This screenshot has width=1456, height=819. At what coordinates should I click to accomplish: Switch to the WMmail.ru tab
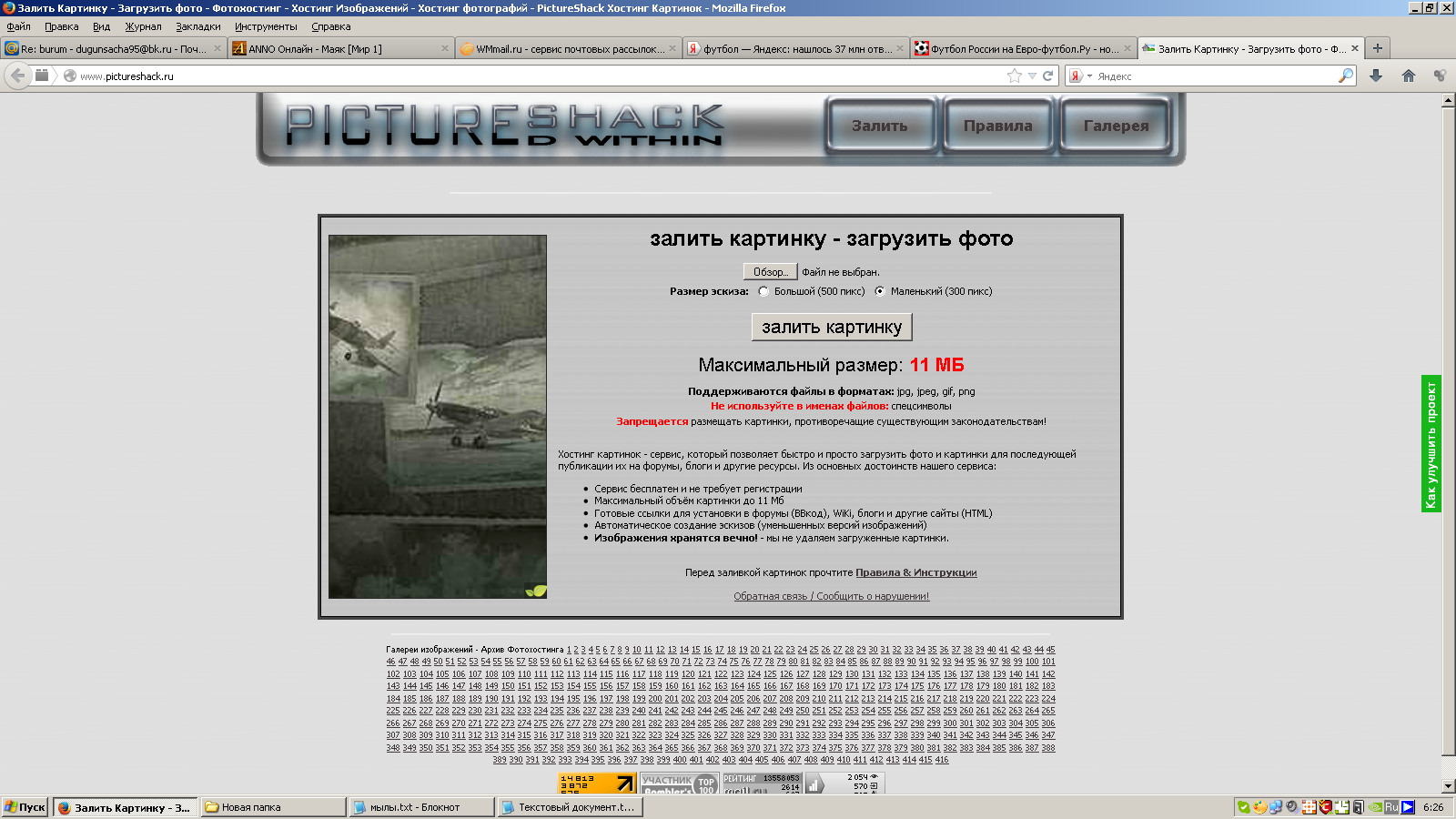pos(569,48)
